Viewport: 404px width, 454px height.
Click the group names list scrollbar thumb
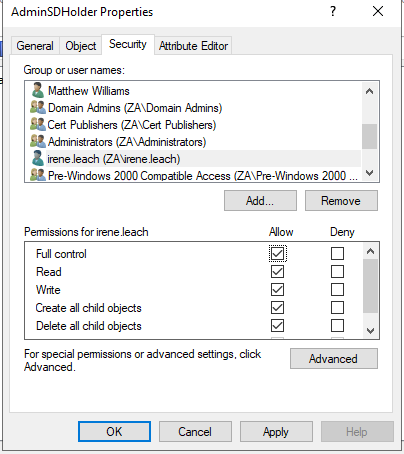(369, 136)
